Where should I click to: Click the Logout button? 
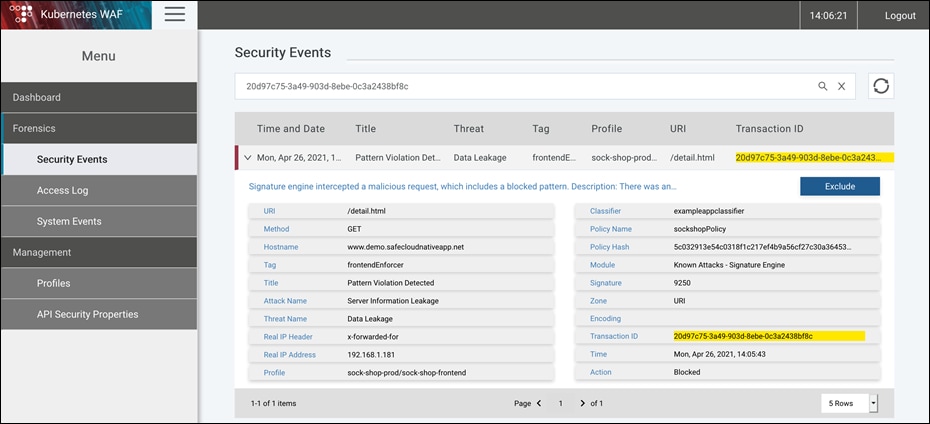coord(899,15)
